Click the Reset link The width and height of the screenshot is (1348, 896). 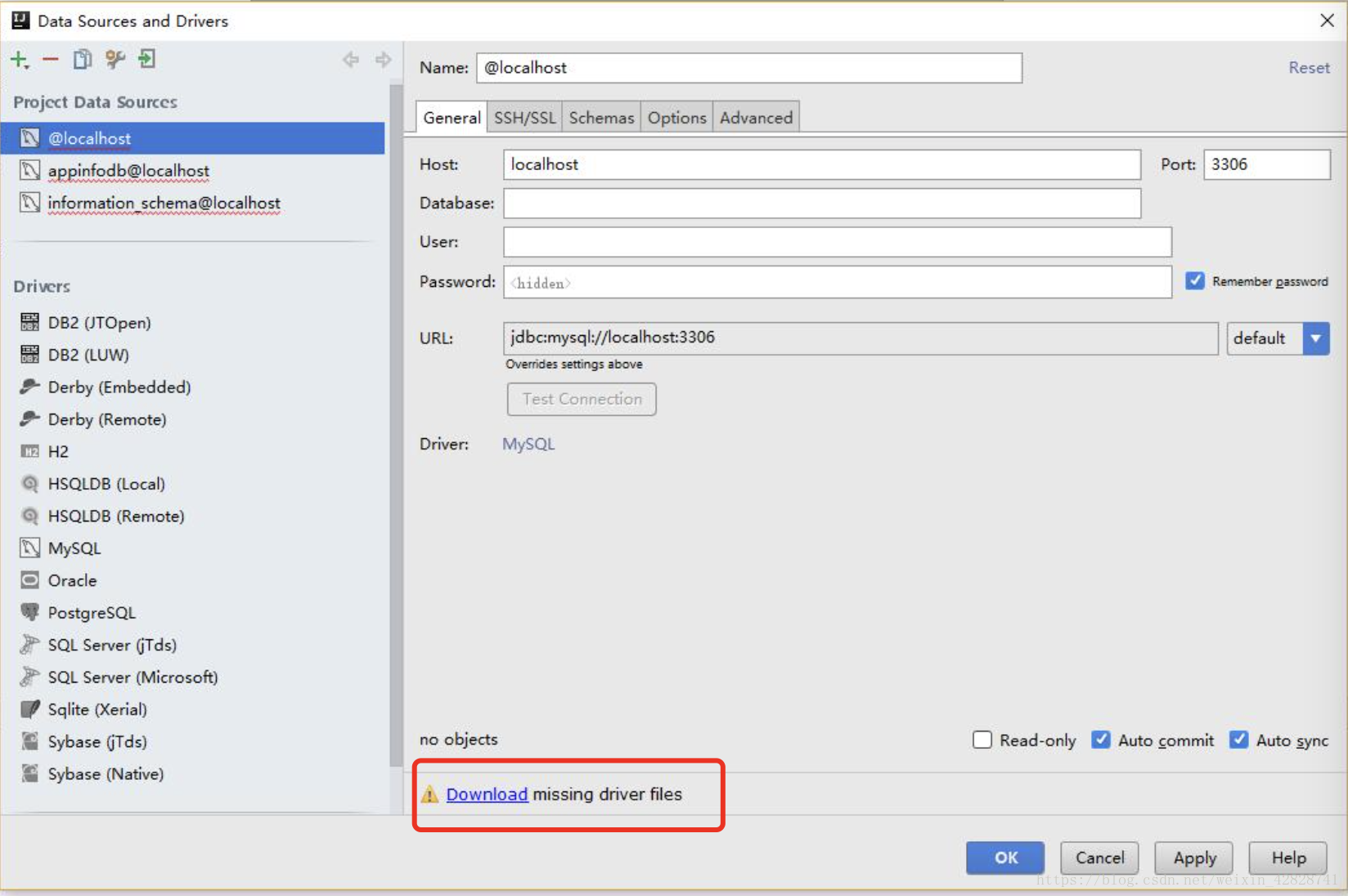[1309, 68]
